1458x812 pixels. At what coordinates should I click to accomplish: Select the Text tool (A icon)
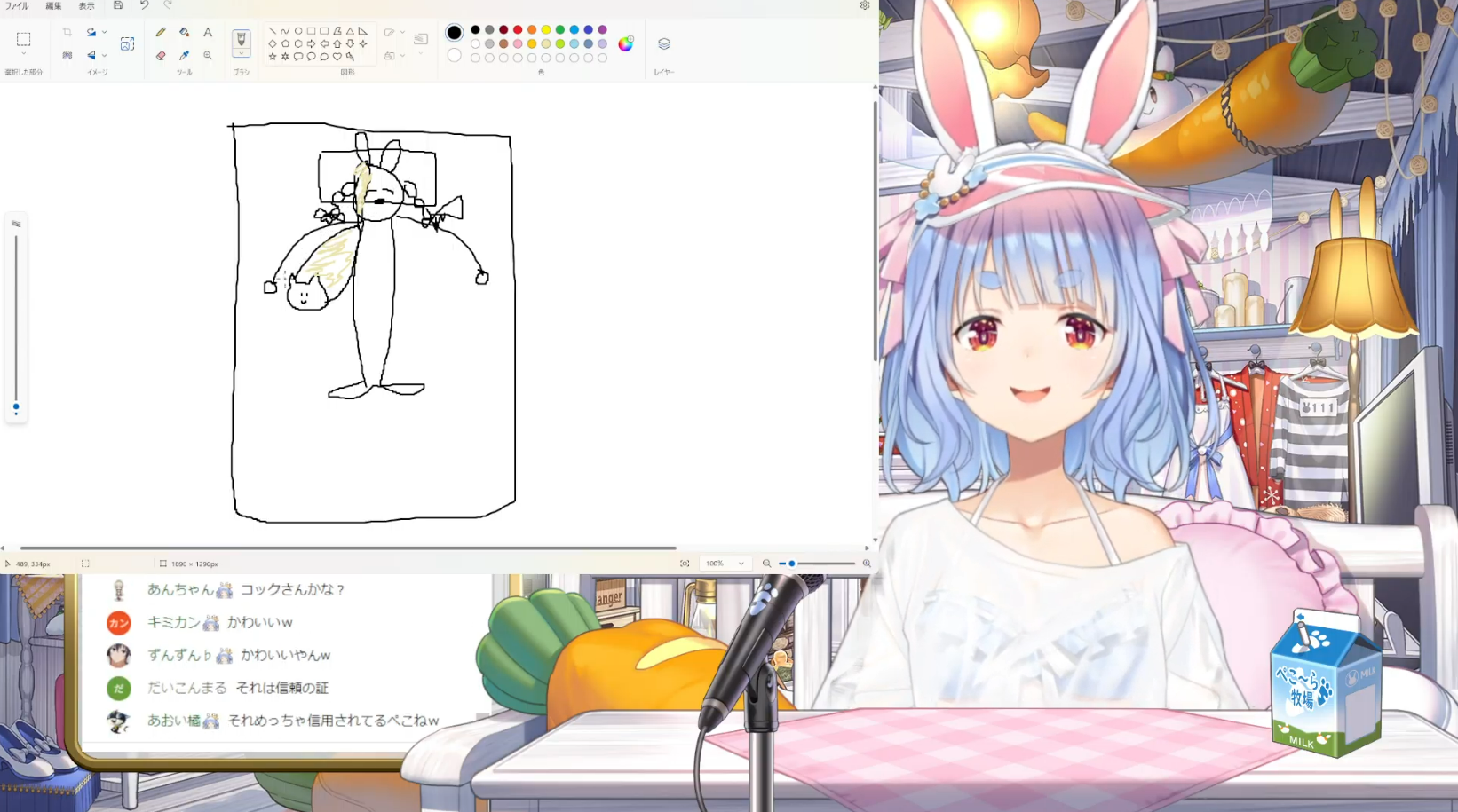(x=208, y=32)
